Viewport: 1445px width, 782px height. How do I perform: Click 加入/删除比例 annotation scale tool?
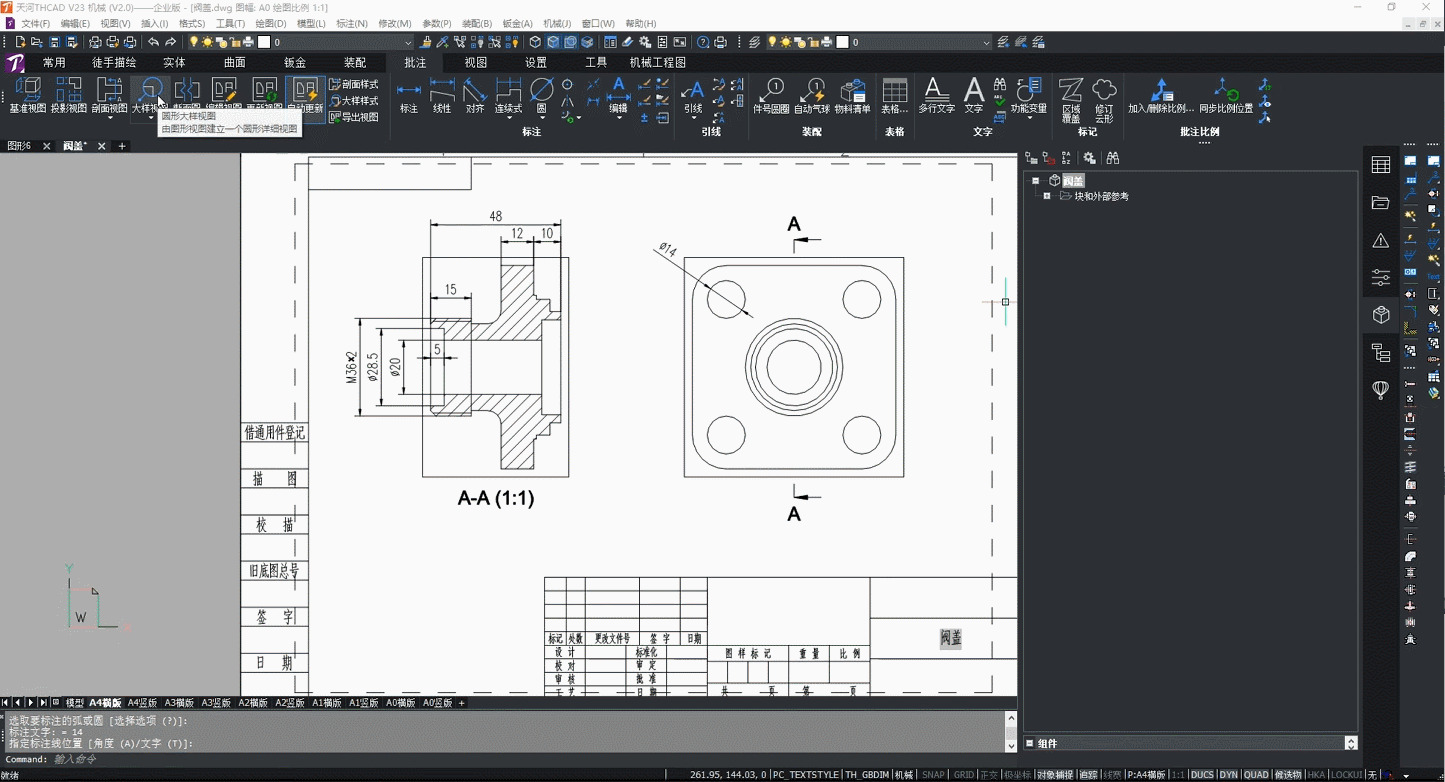tap(1161, 96)
